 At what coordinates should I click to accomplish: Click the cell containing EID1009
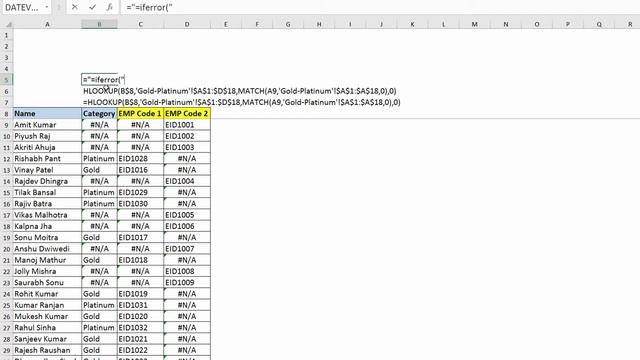tap(187, 282)
